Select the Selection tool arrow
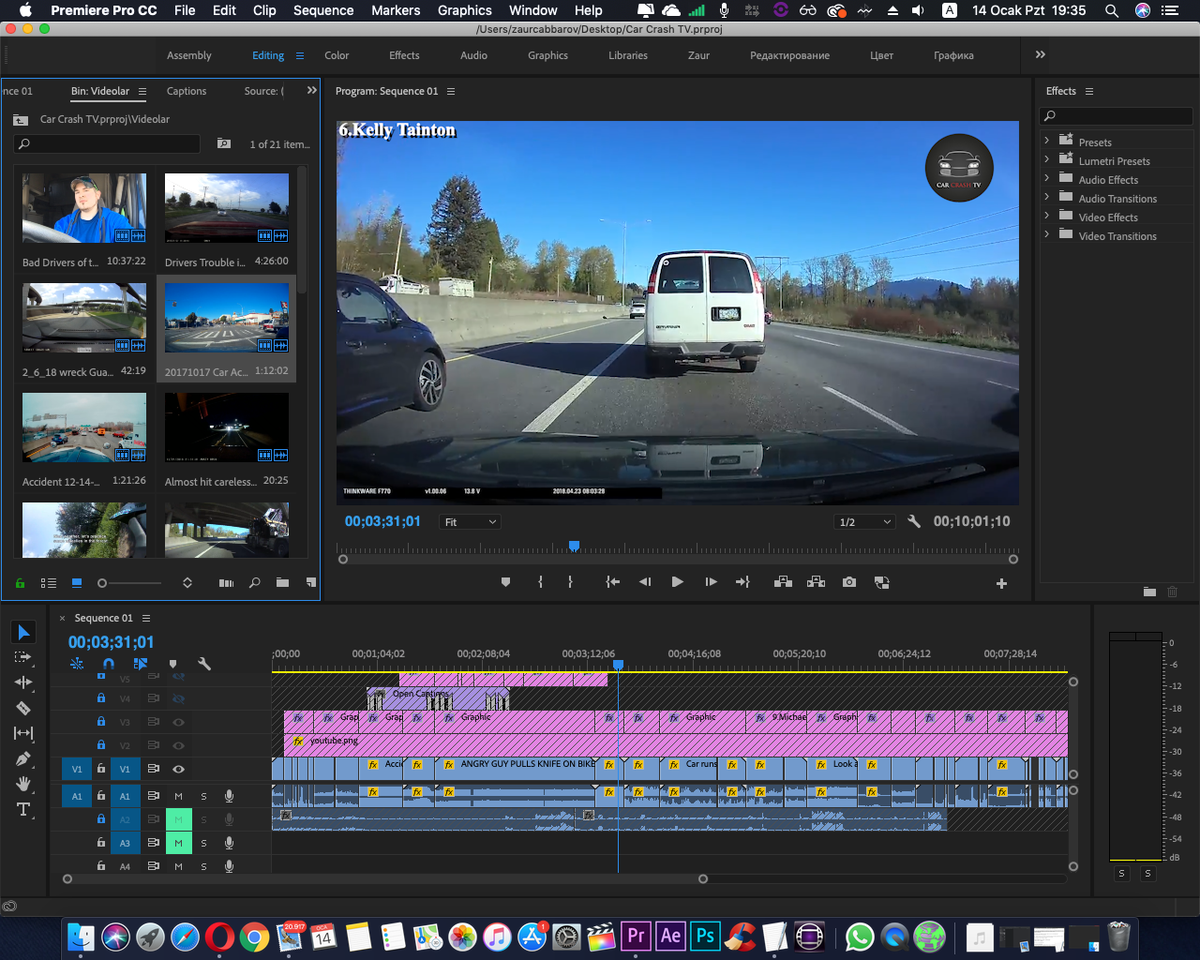Viewport: 1200px width, 960px height. (x=24, y=632)
